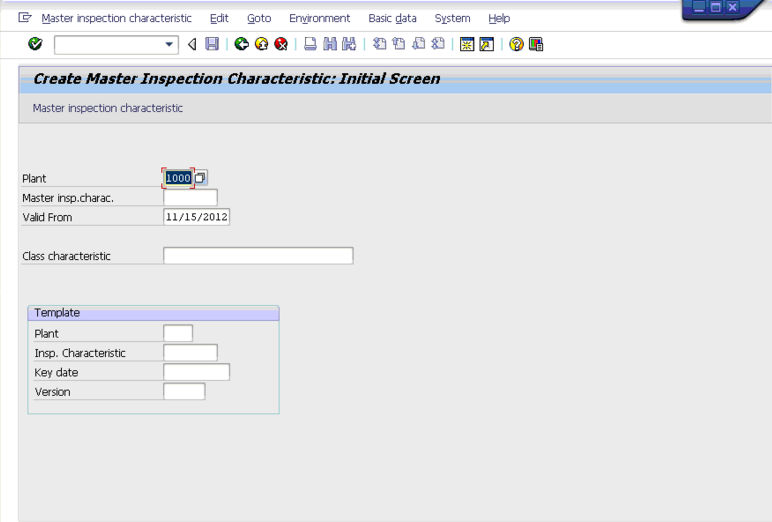Open the Help menu

(x=499, y=18)
